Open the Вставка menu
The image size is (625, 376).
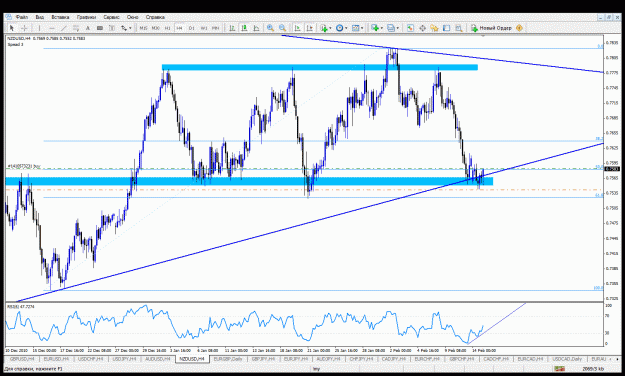[x=60, y=17]
